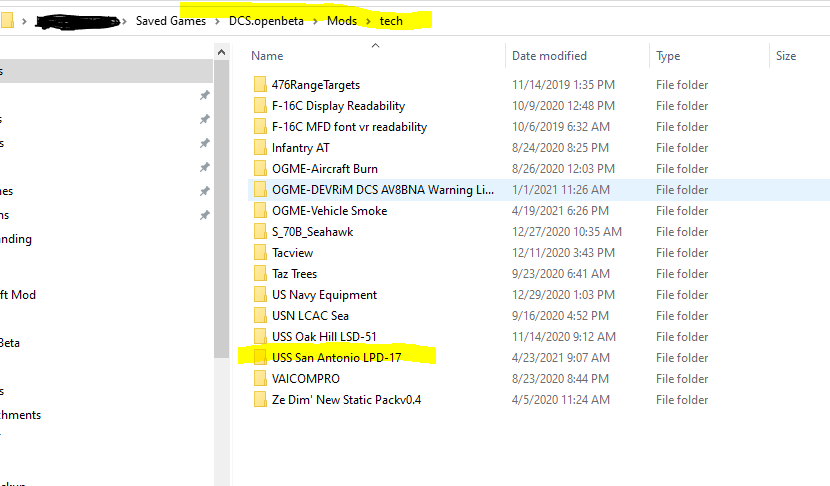Click the navigation pane scrollbar thumb
Image resolution: width=830 pixels, height=486 pixels.
click(x=222, y=209)
